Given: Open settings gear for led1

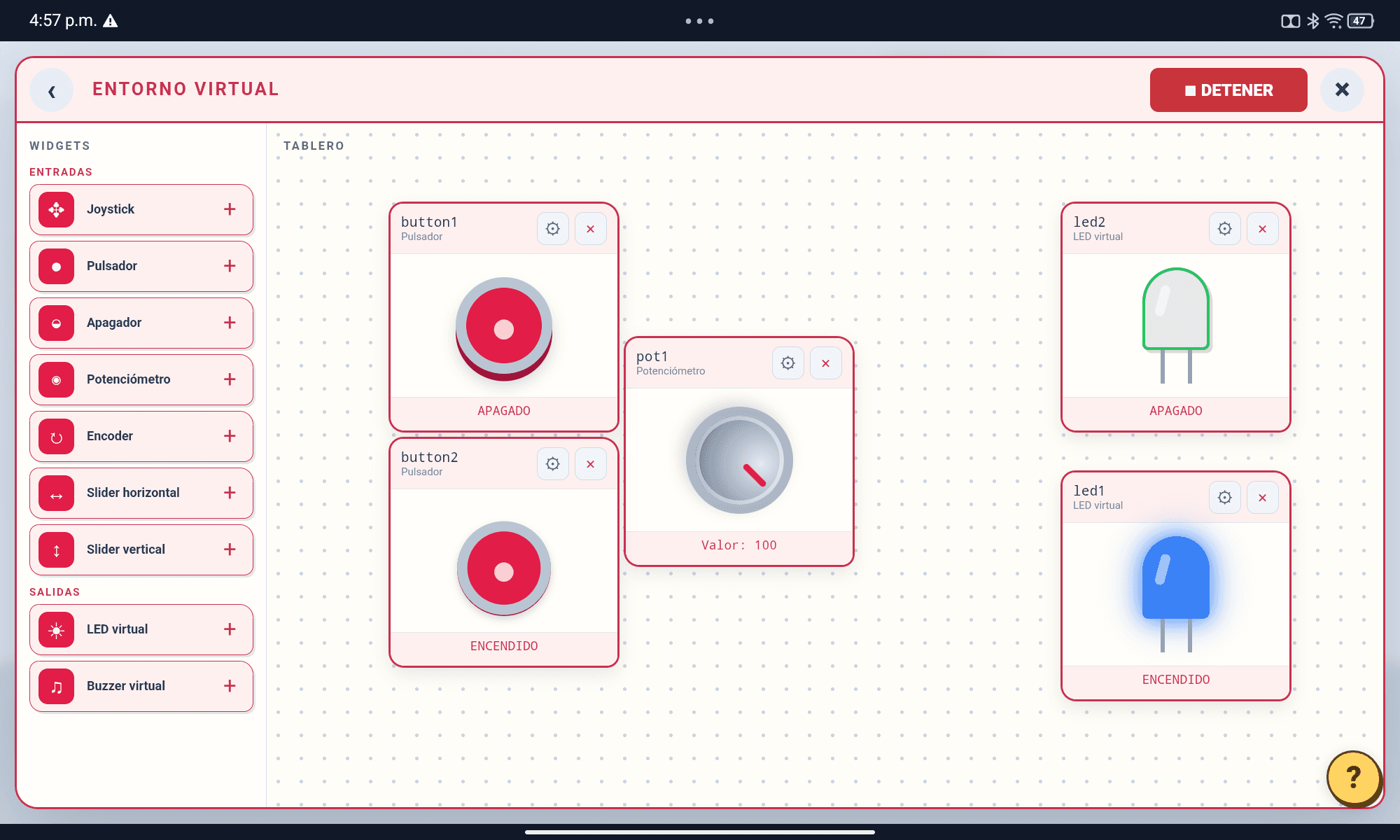Looking at the screenshot, I should coord(1225,498).
